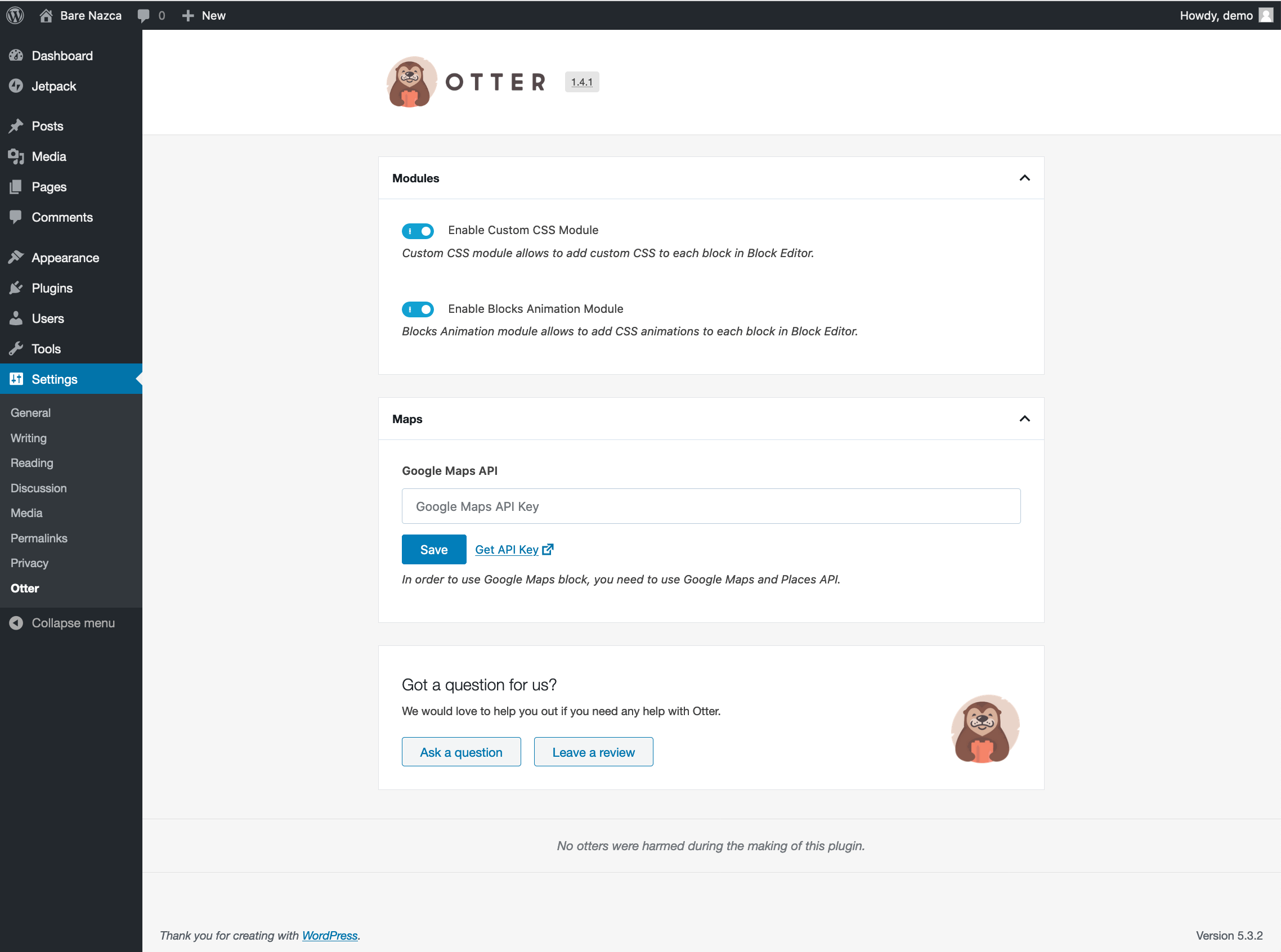The height and width of the screenshot is (952, 1281).
Task: Collapse the Modules section chevron
Action: tap(1024, 178)
